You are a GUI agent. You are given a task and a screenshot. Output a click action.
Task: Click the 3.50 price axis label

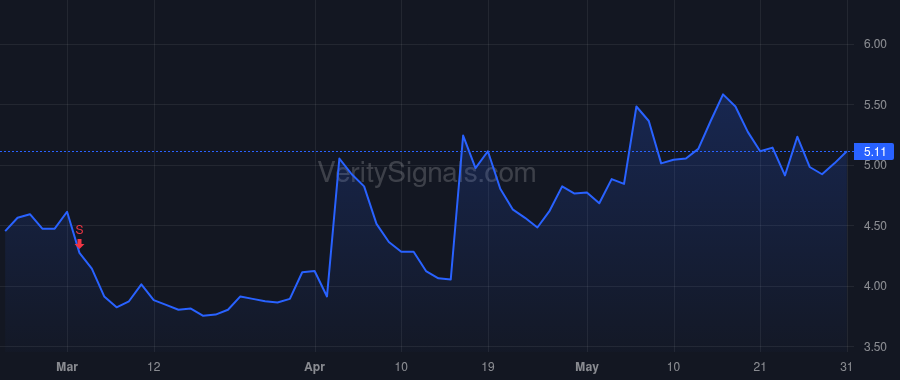875,347
